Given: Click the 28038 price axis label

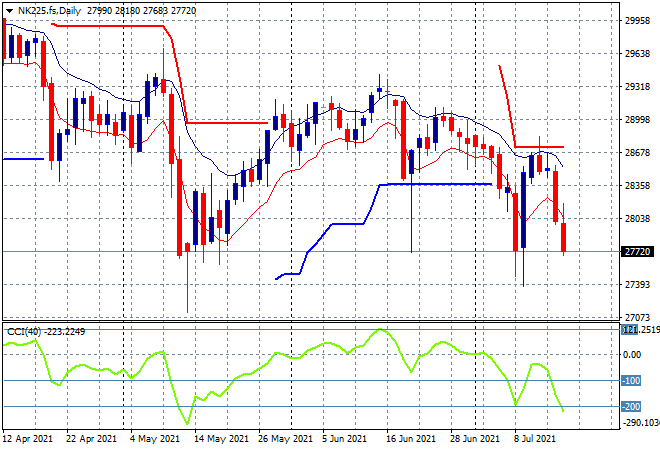Looking at the screenshot, I should (637, 218).
